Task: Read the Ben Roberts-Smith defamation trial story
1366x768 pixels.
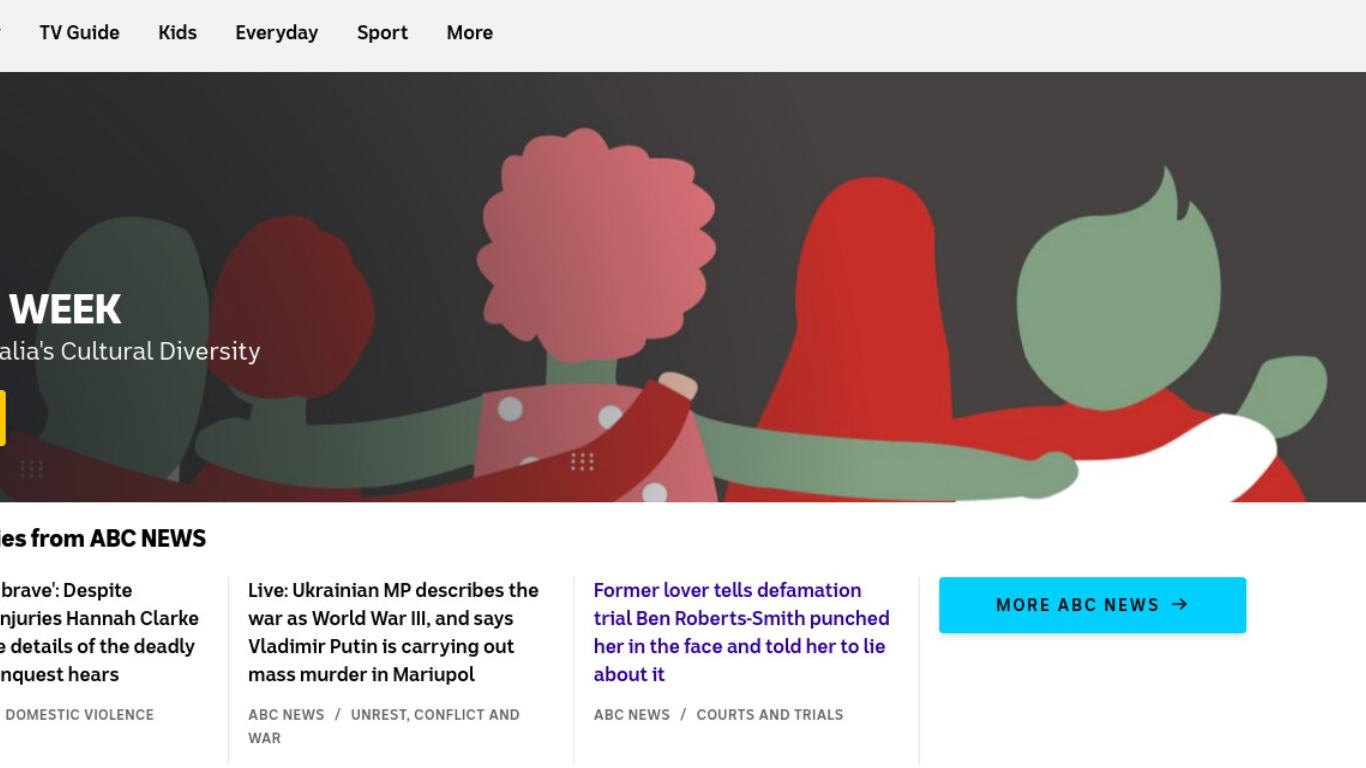Action: [x=741, y=632]
